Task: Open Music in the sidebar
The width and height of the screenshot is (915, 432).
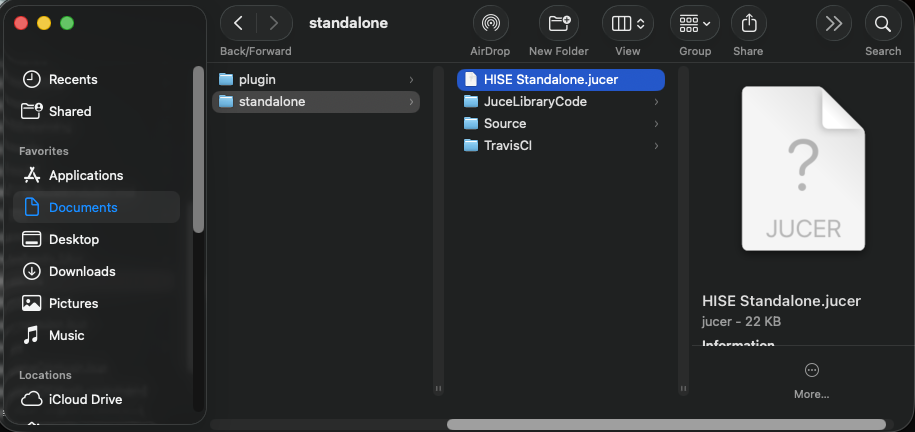Action: [96, 336]
